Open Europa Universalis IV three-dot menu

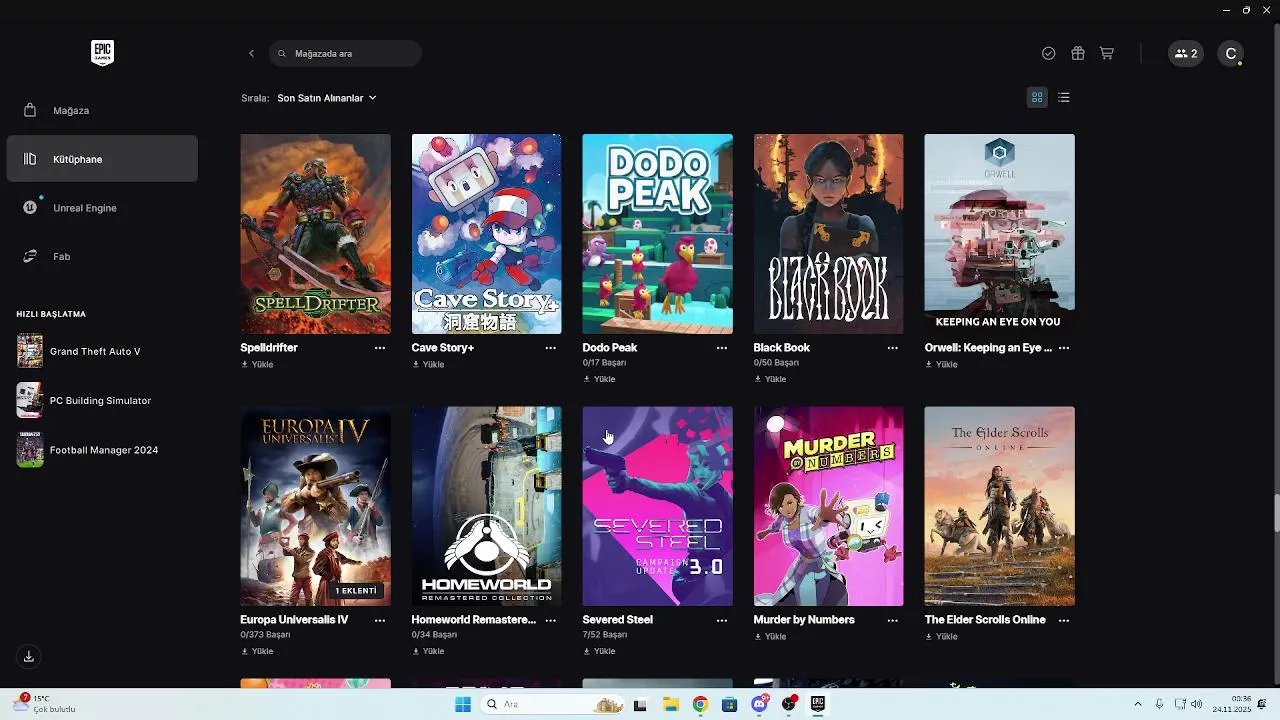380,620
